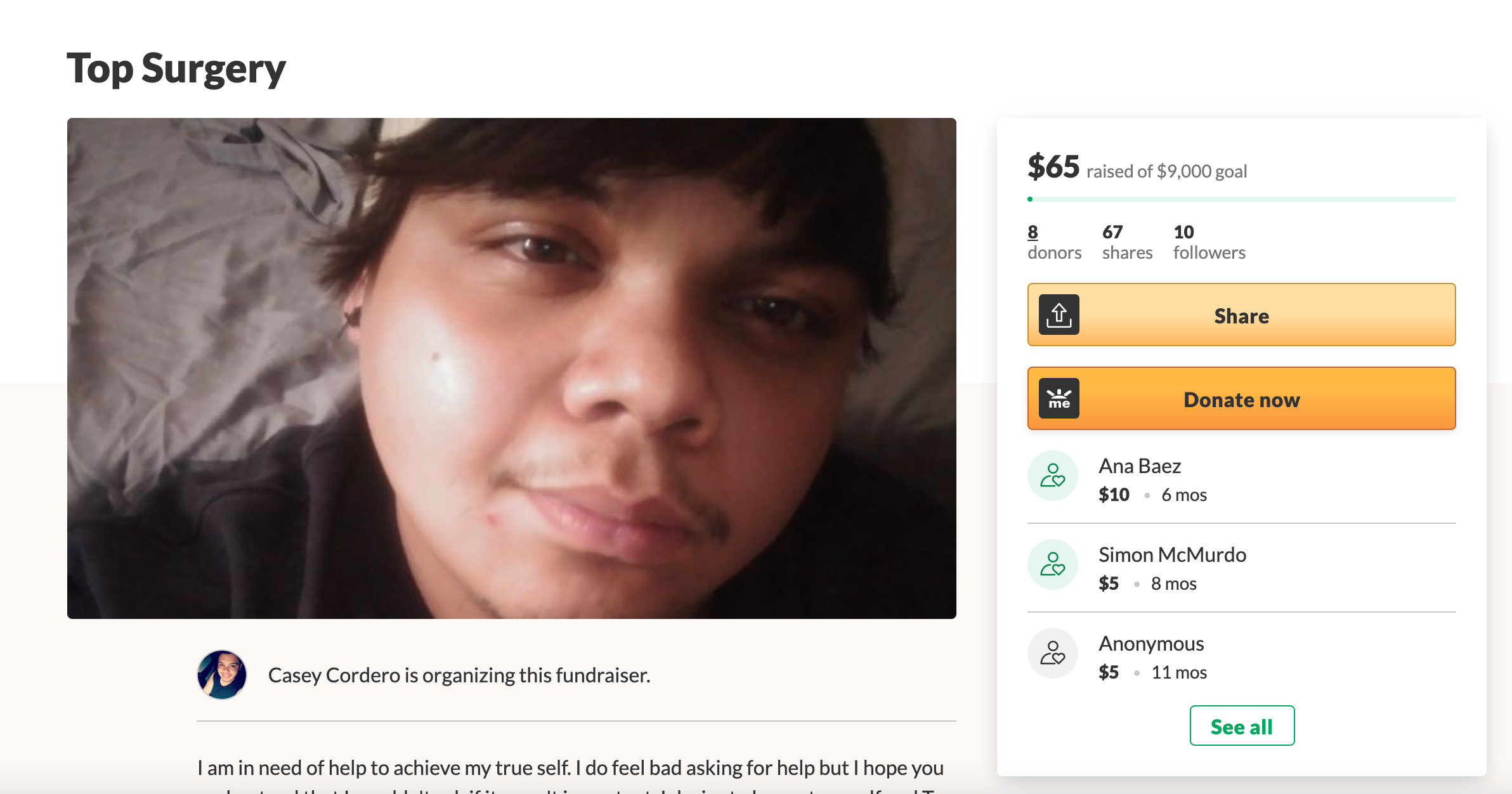Click the Anonymous donor avatar icon

click(x=1053, y=653)
